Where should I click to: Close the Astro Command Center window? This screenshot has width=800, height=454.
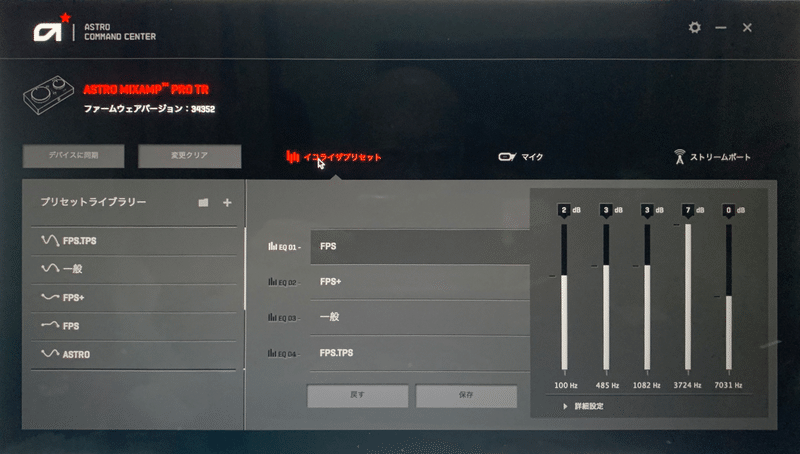tap(747, 28)
